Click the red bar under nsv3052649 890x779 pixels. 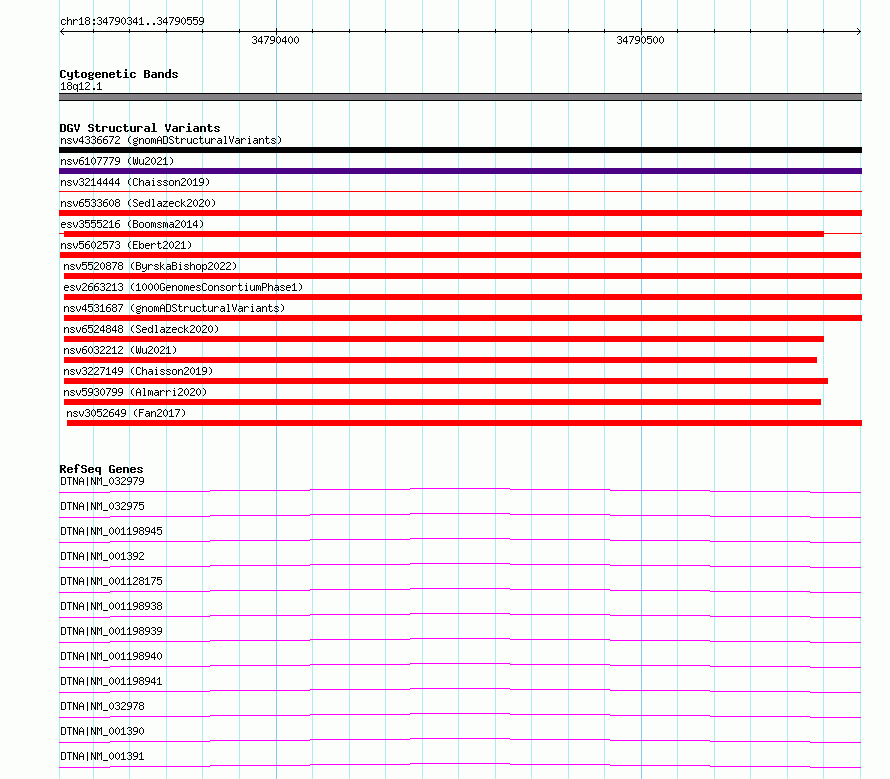point(464,423)
